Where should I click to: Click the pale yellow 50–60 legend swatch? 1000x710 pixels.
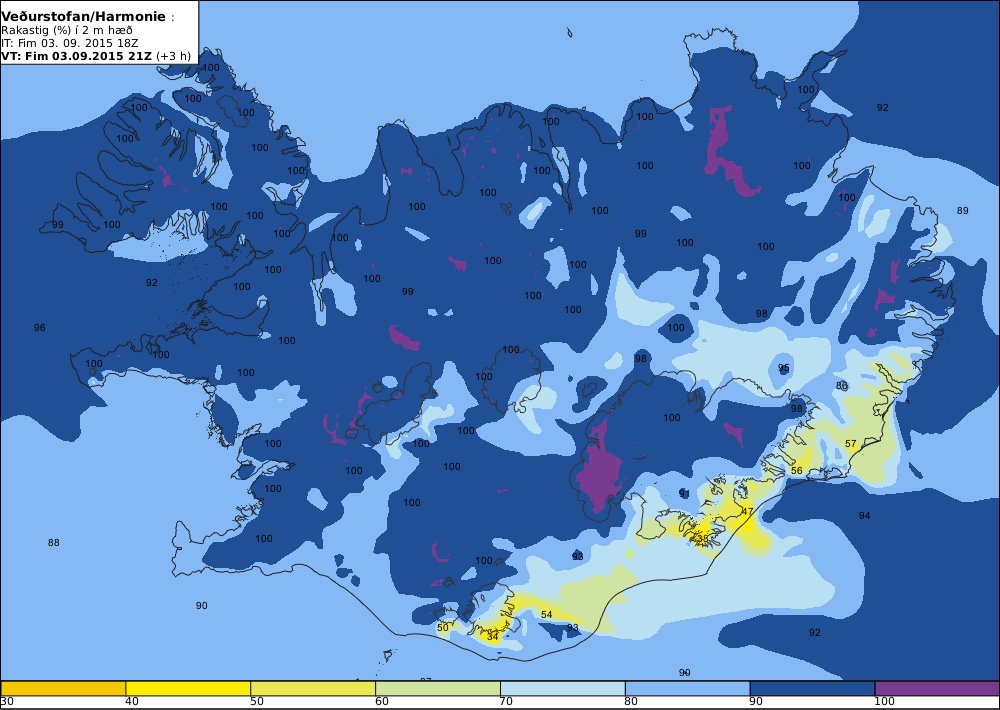click(313, 688)
